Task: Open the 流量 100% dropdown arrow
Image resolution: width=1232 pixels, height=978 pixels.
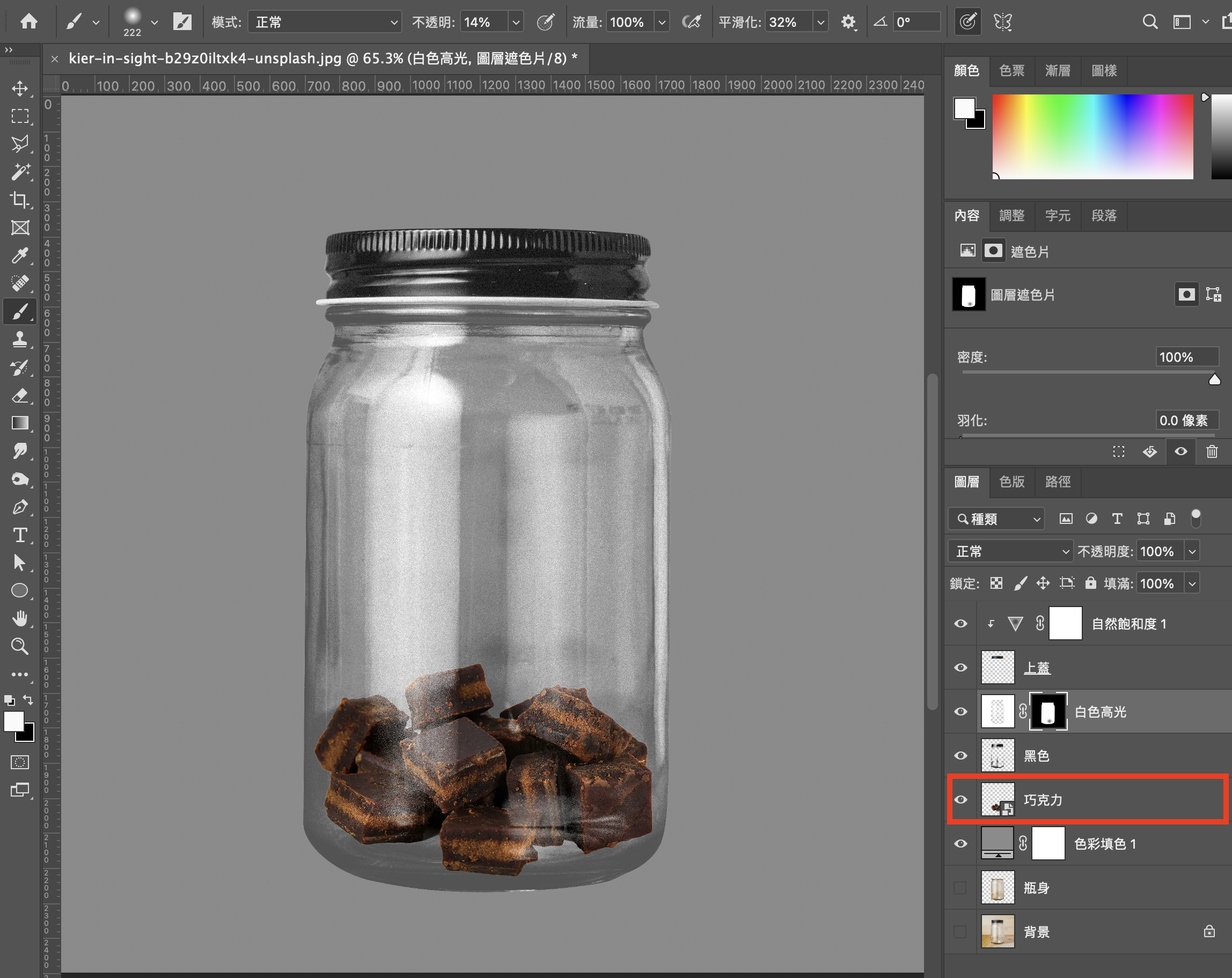Action: [x=662, y=23]
